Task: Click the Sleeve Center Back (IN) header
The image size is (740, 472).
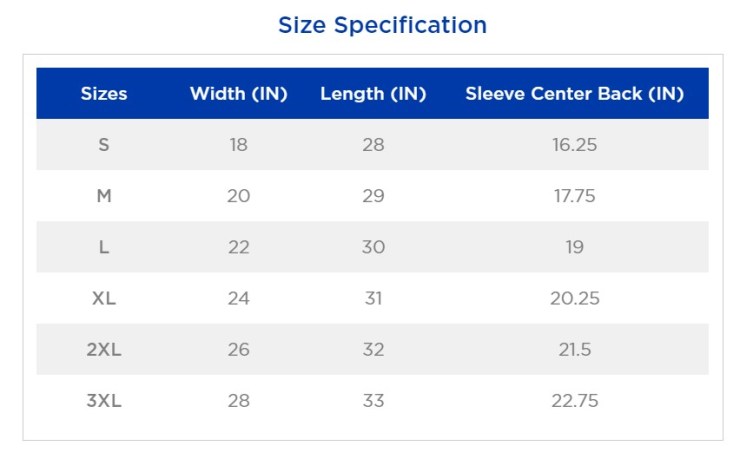Action: coord(574,94)
